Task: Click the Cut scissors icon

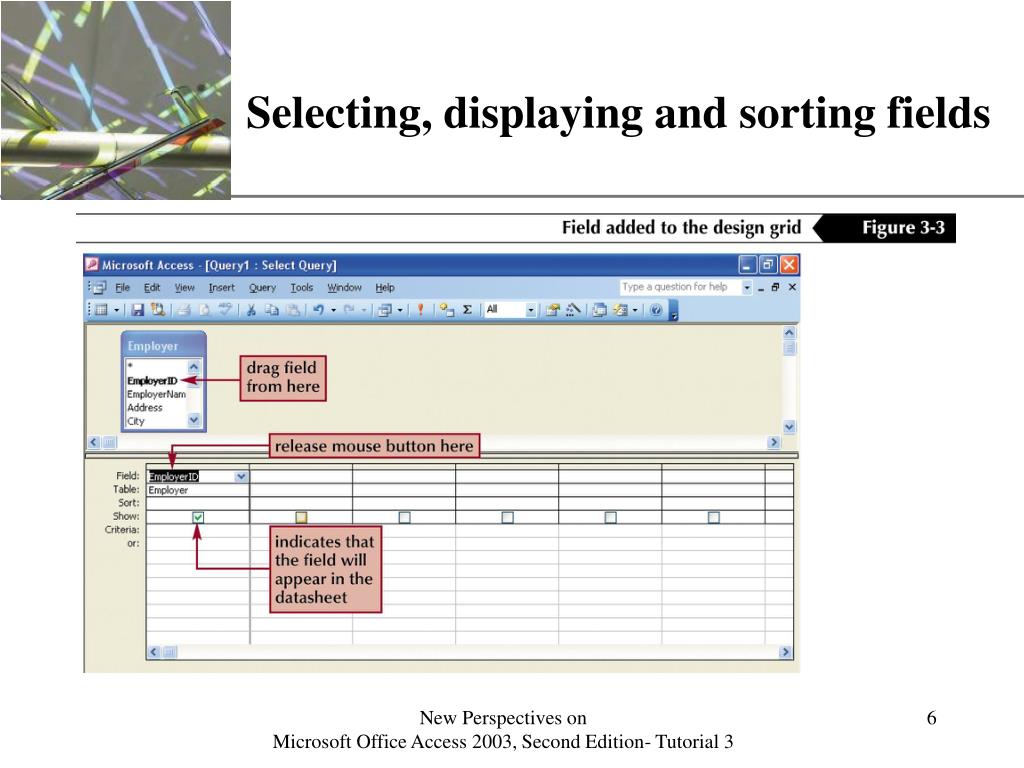Action: point(251,310)
